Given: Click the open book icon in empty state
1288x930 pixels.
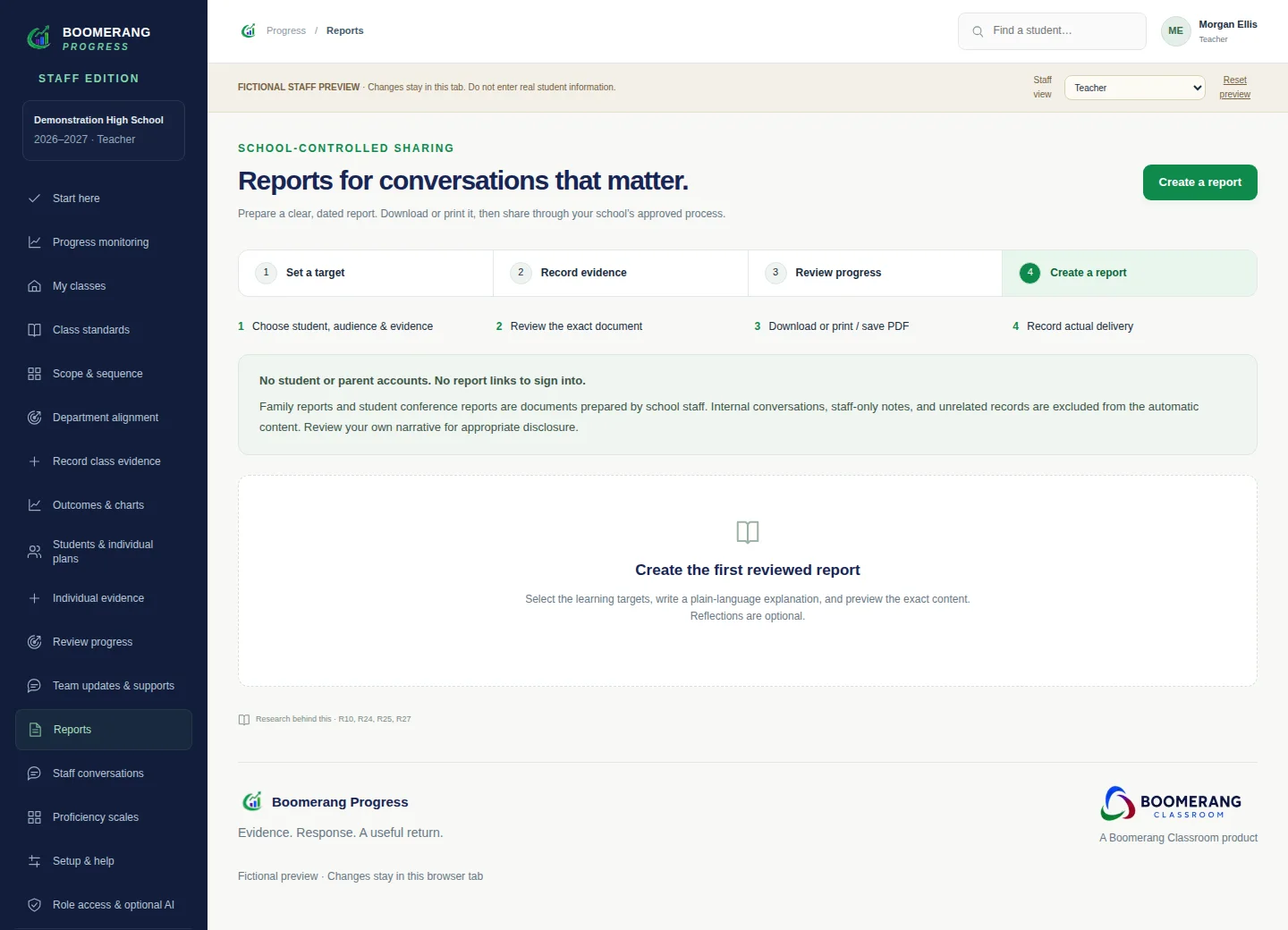Looking at the screenshot, I should tap(748, 532).
